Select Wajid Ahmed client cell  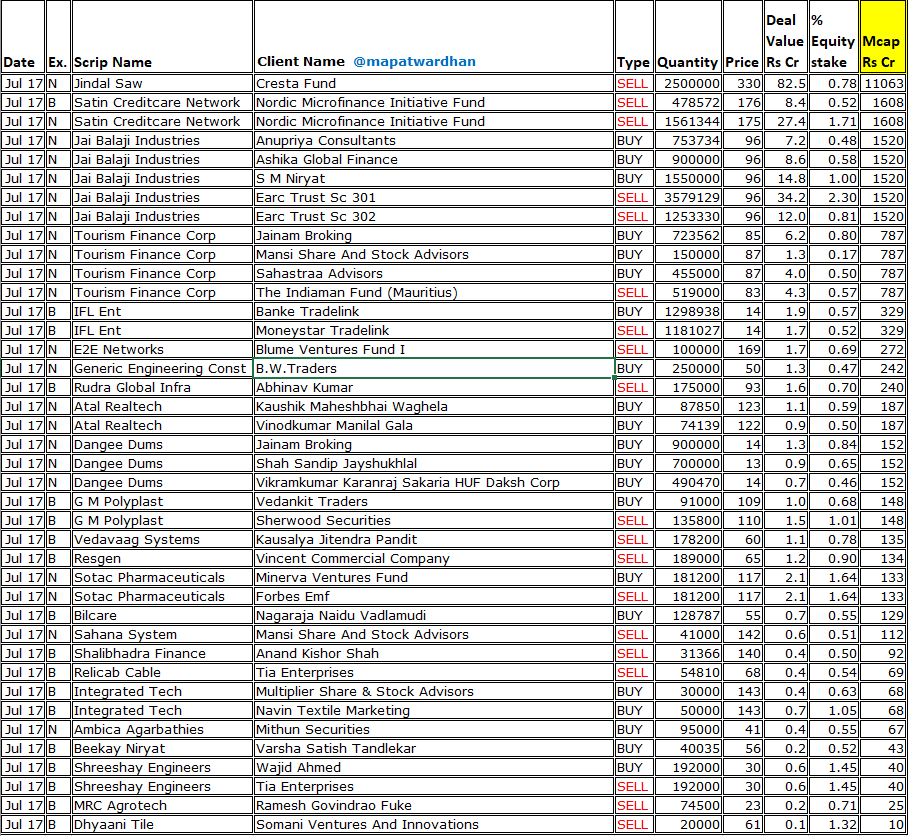pos(434,767)
